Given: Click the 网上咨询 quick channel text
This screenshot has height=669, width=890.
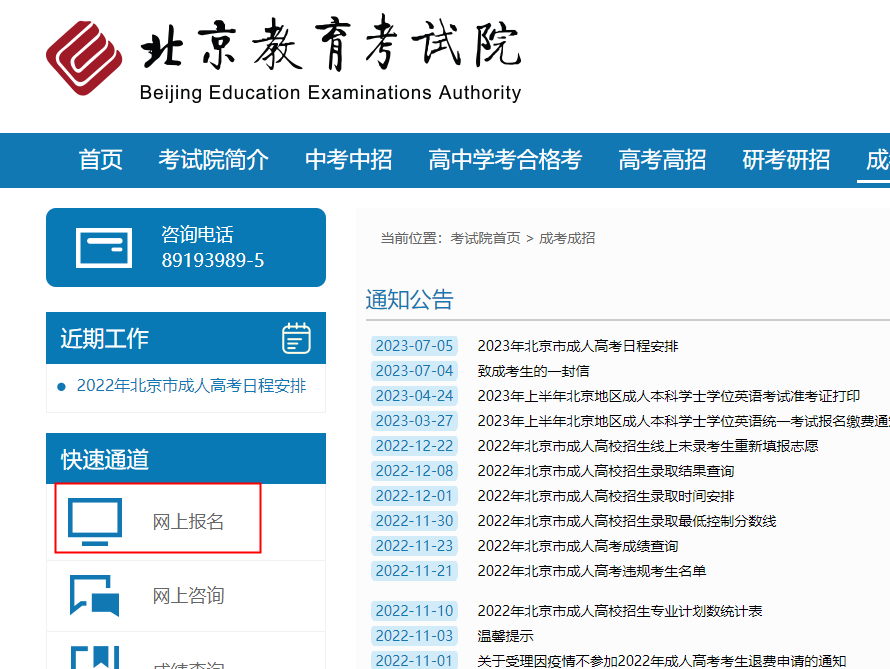Looking at the screenshot, I should pos(188,596).
